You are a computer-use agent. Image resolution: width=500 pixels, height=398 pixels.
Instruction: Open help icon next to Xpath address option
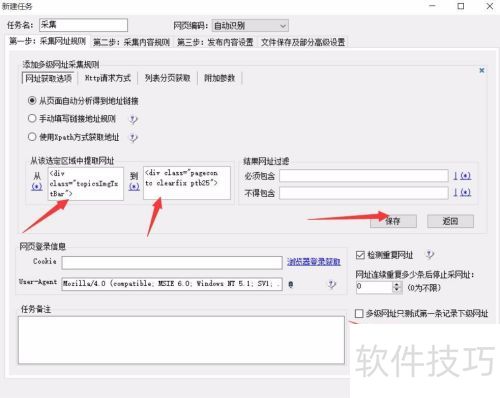(x=133, y=137)
